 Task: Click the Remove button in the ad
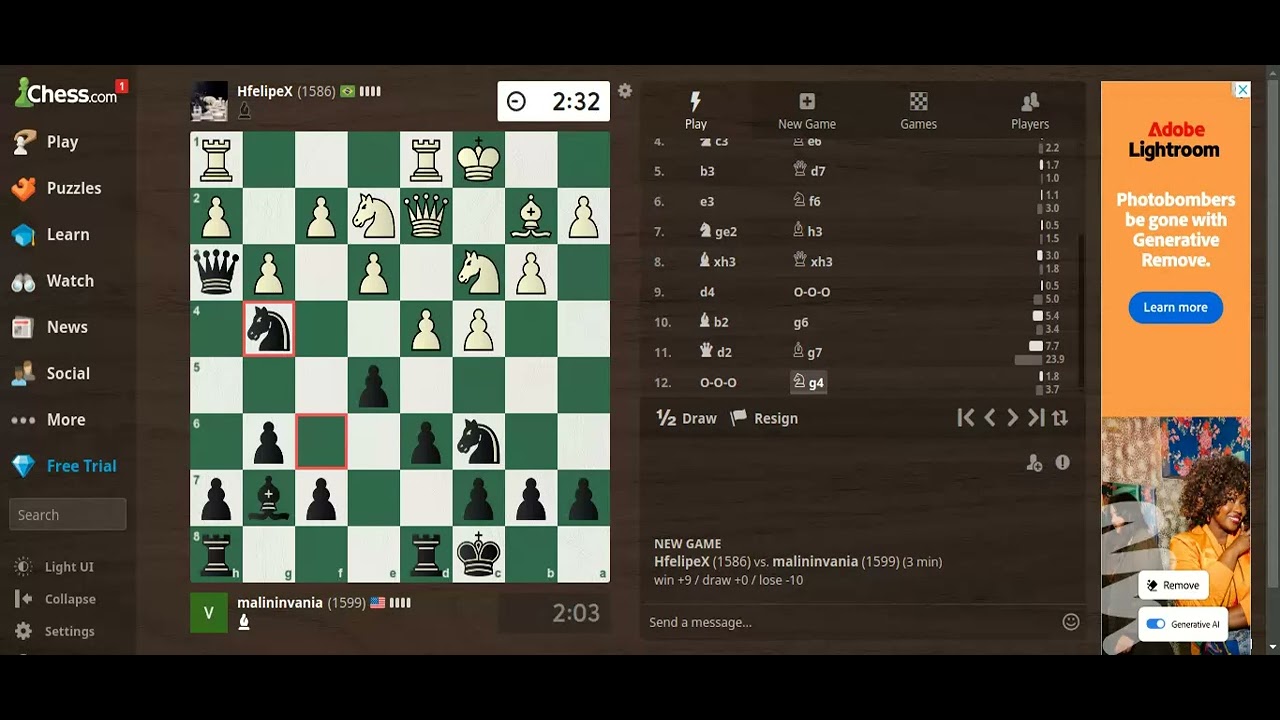(1173, 585)
